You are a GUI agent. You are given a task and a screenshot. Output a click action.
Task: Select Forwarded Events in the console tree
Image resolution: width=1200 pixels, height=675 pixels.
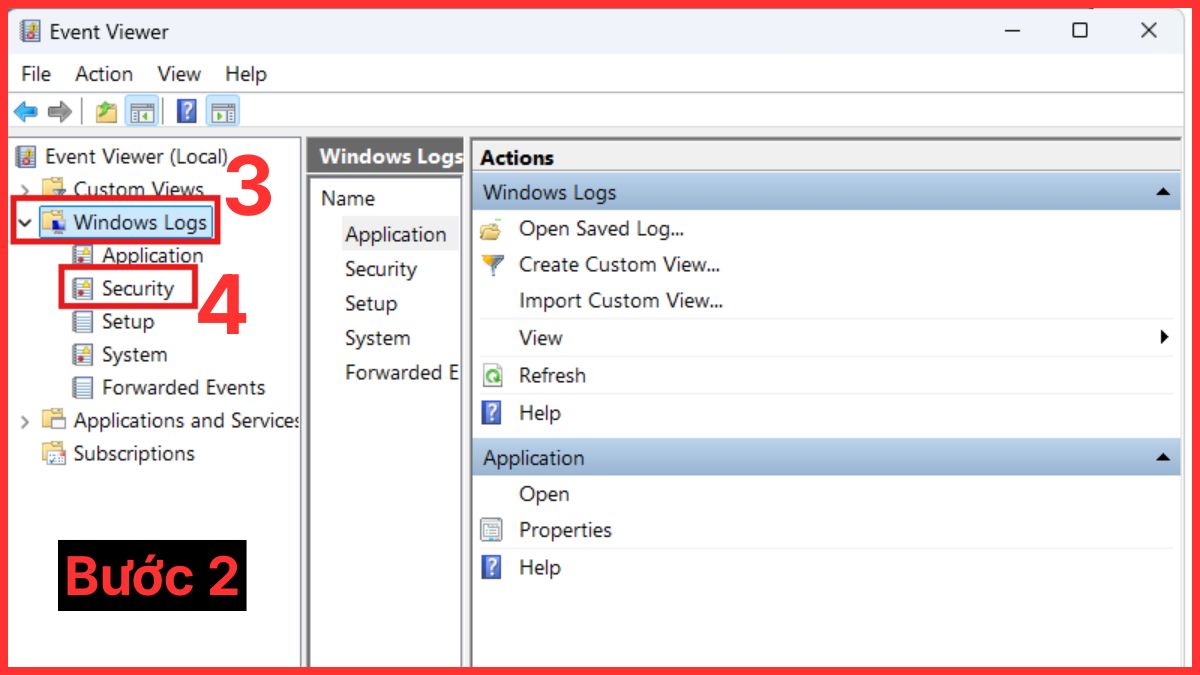184,387
